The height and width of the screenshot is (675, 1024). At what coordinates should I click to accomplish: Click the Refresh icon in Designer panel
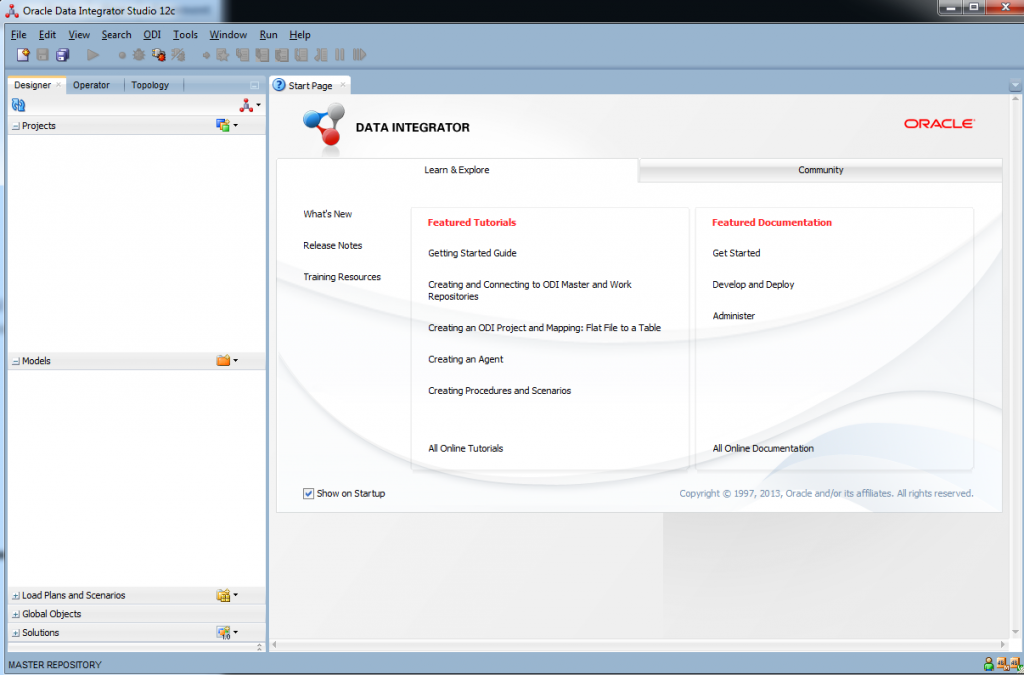pos(18,105)
